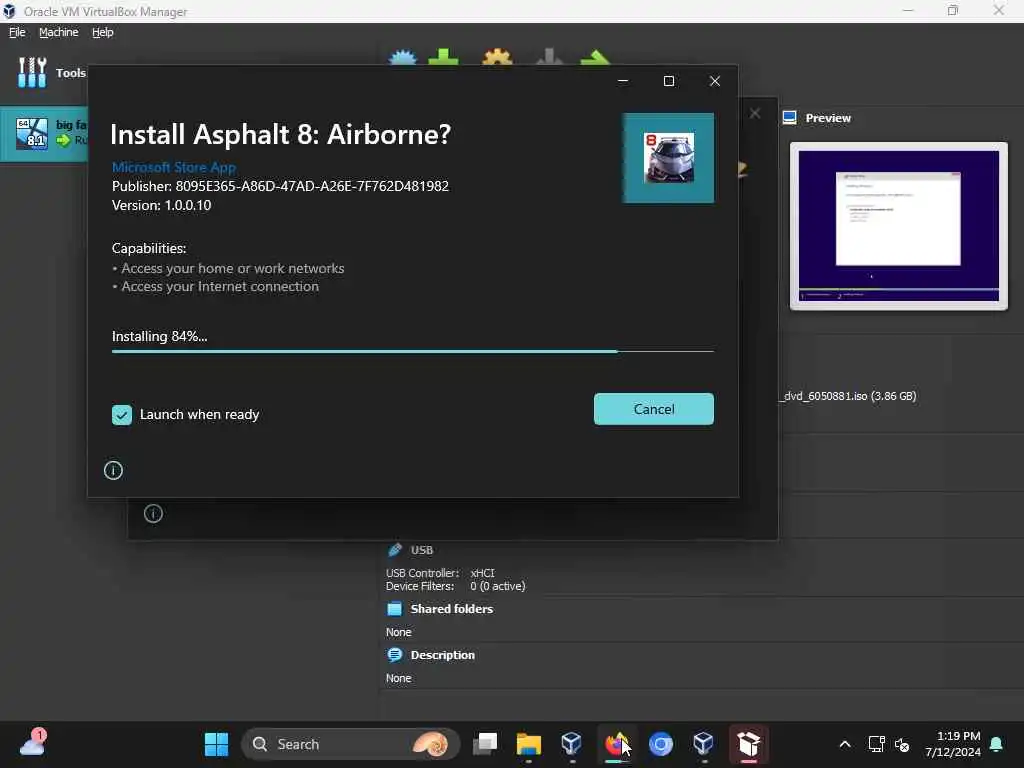1024x768 pixels.
Task: Open the Help menu in VirtualBox
Action: coord(103,32)
